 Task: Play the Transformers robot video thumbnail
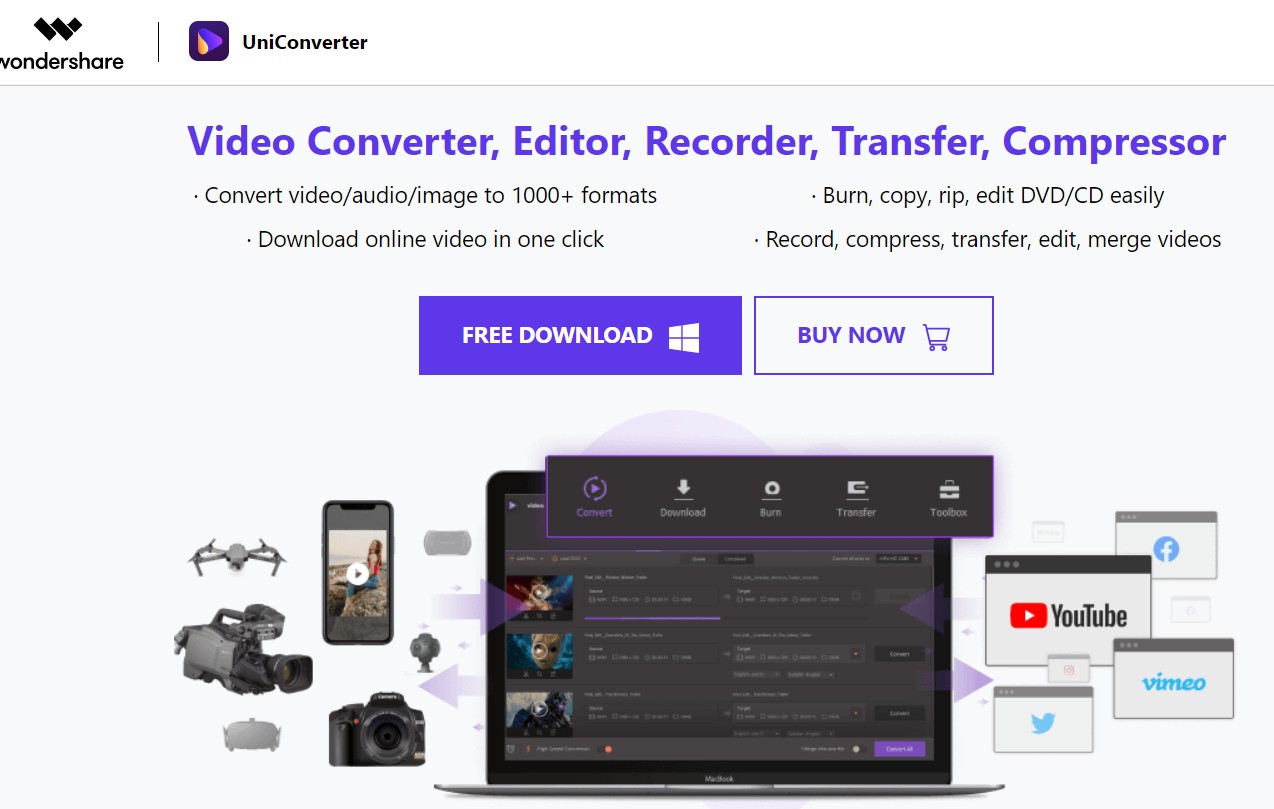pos(539,709)
